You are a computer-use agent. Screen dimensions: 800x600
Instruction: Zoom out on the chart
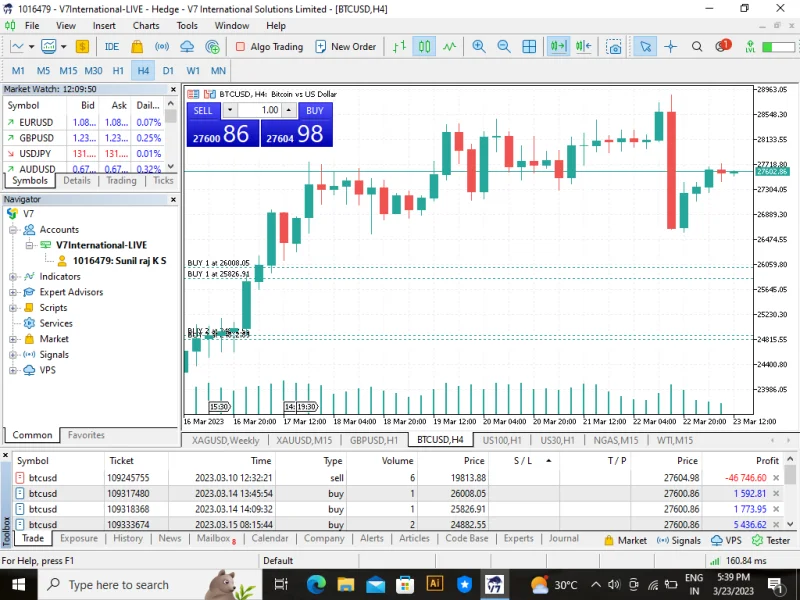click(504, 46)
